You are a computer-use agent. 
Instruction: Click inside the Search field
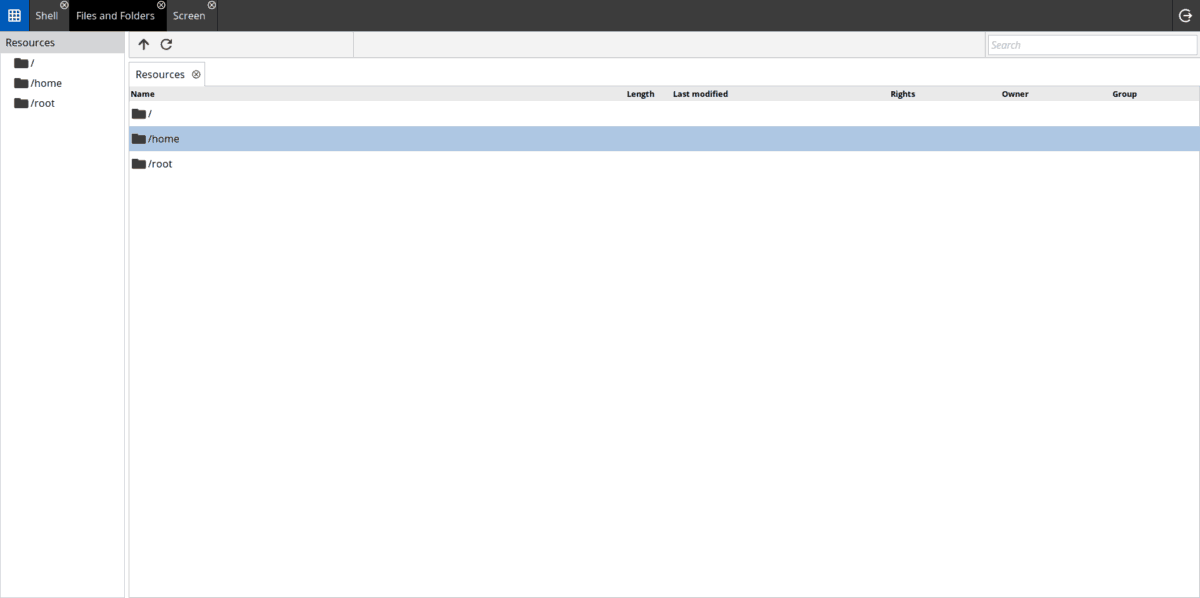(x=1092, y=45)
